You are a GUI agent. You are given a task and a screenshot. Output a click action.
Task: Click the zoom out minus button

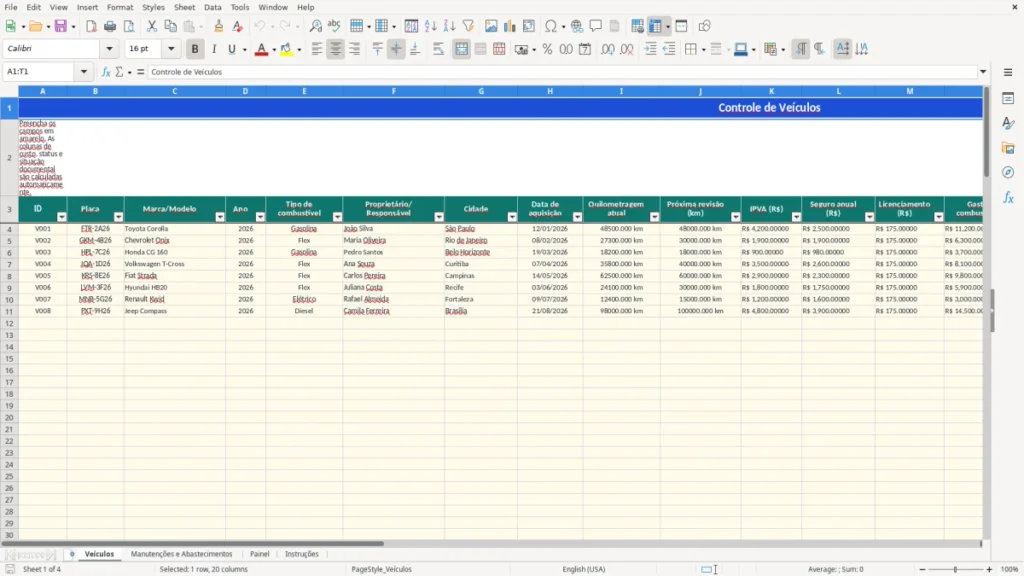922,569
